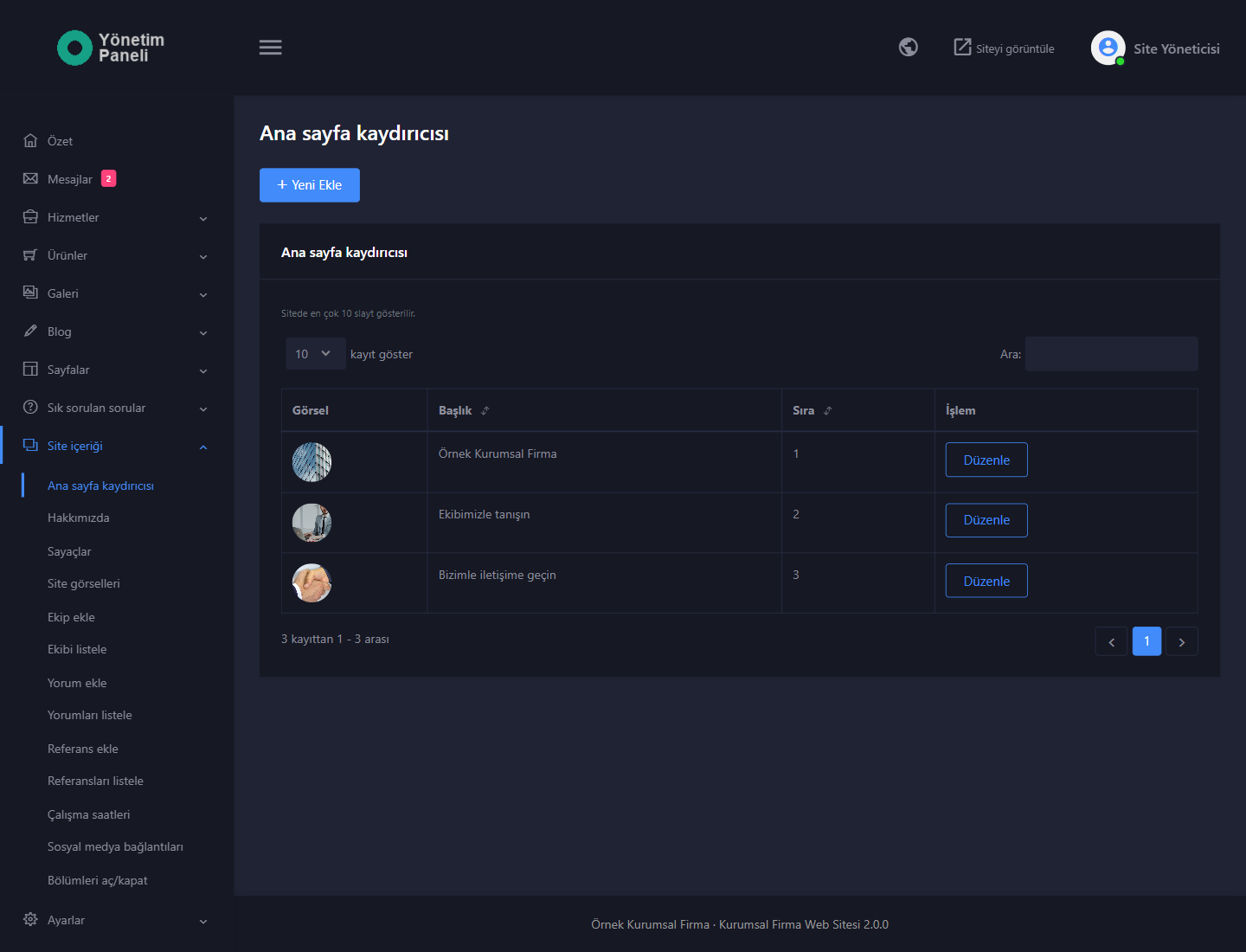Open Sayaçlar menu item
The height and width of the screenshot is (952, 1246).
click(69, 551)
